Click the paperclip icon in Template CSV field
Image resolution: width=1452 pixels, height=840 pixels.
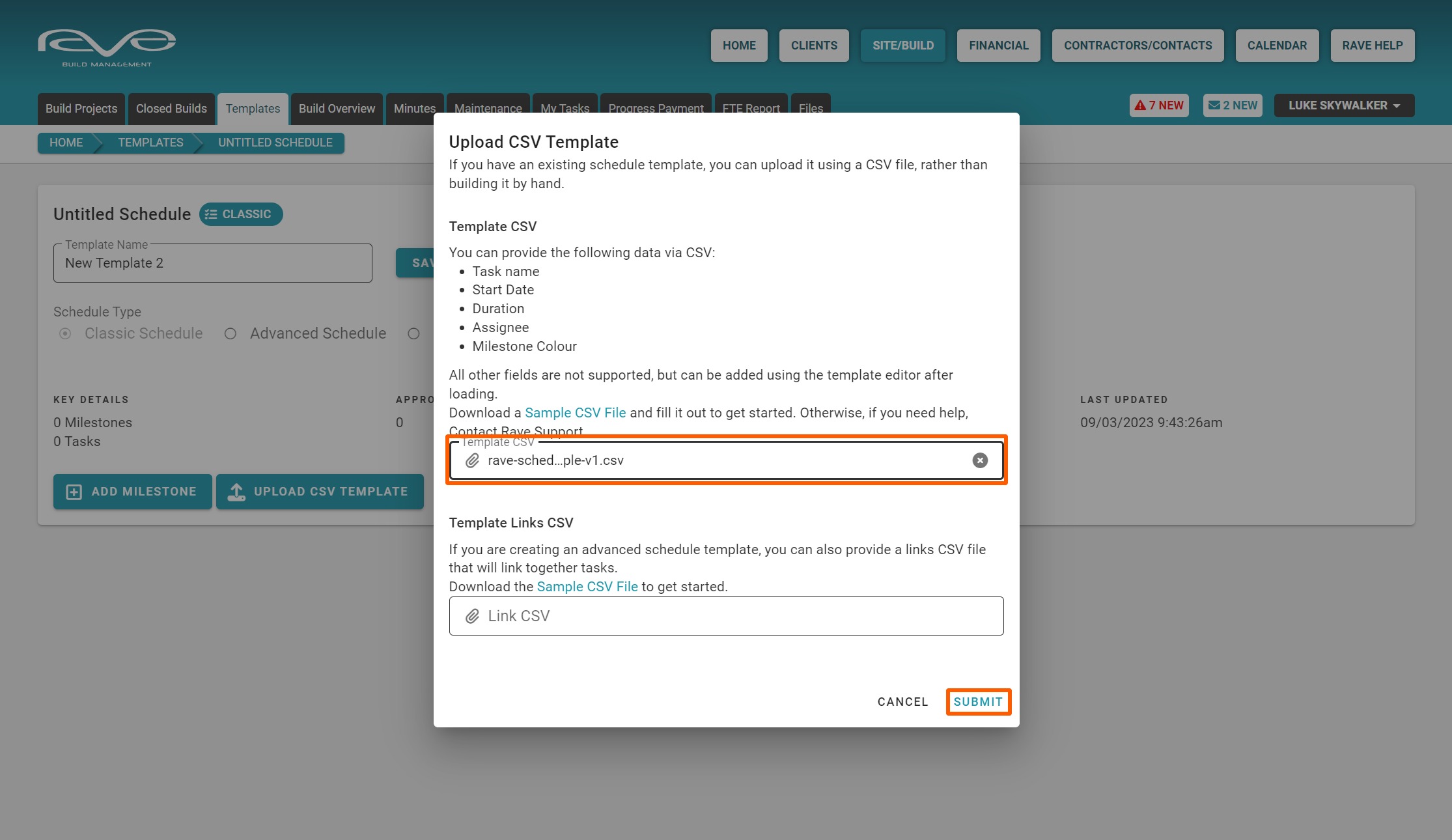point(472,460)
